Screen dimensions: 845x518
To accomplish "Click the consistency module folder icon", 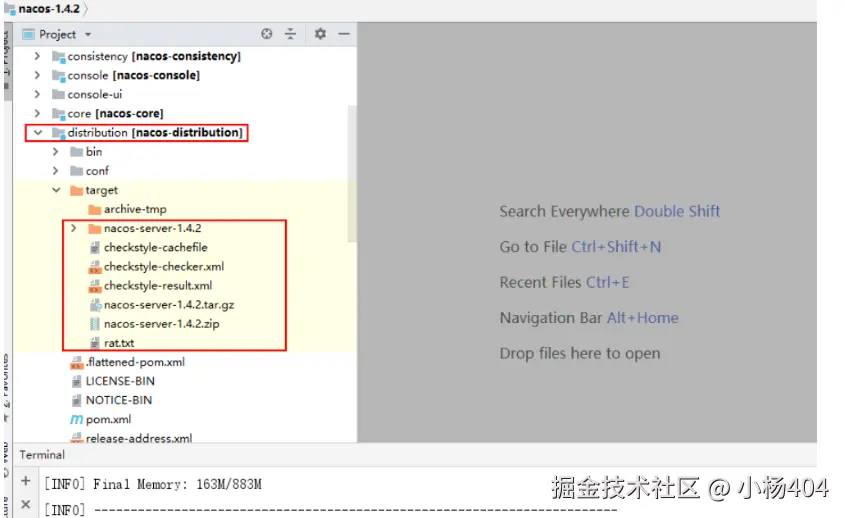I will tap(58, 57).
